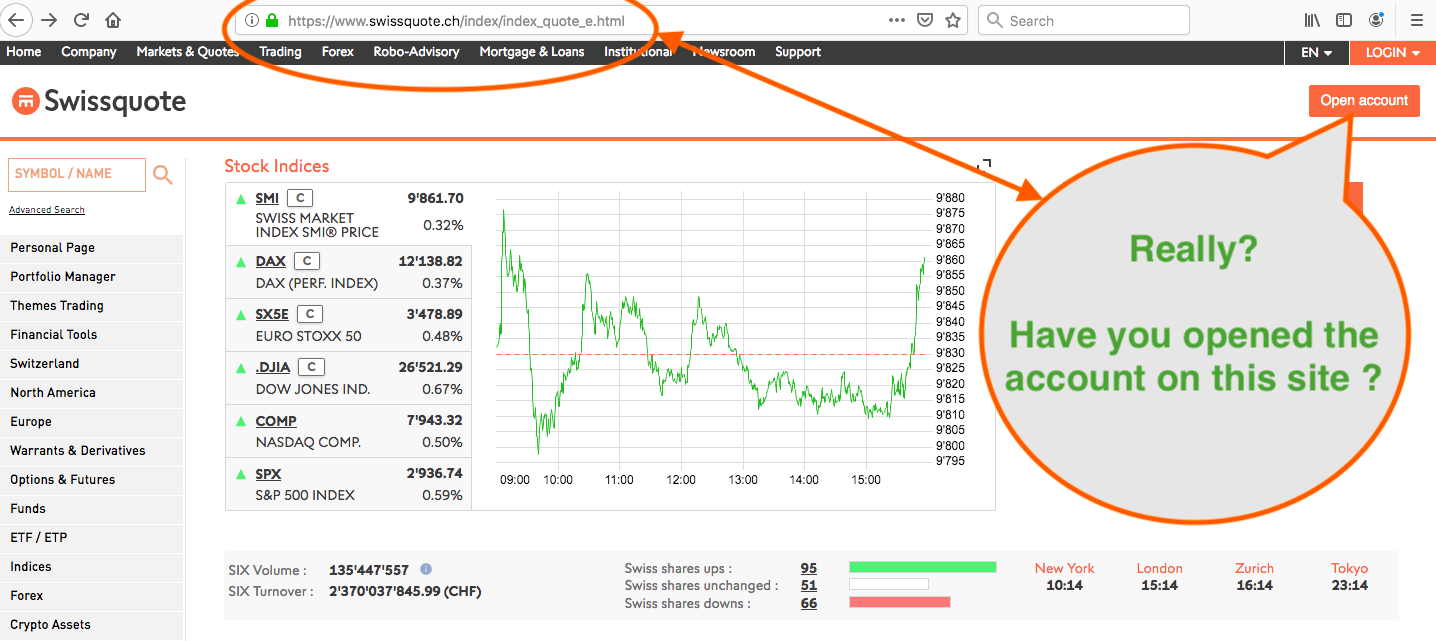Image resolution: width=1436 pixels, height=641 pixels.
Task: Save the page to Pocket
Action: click(x=926, y=20)
